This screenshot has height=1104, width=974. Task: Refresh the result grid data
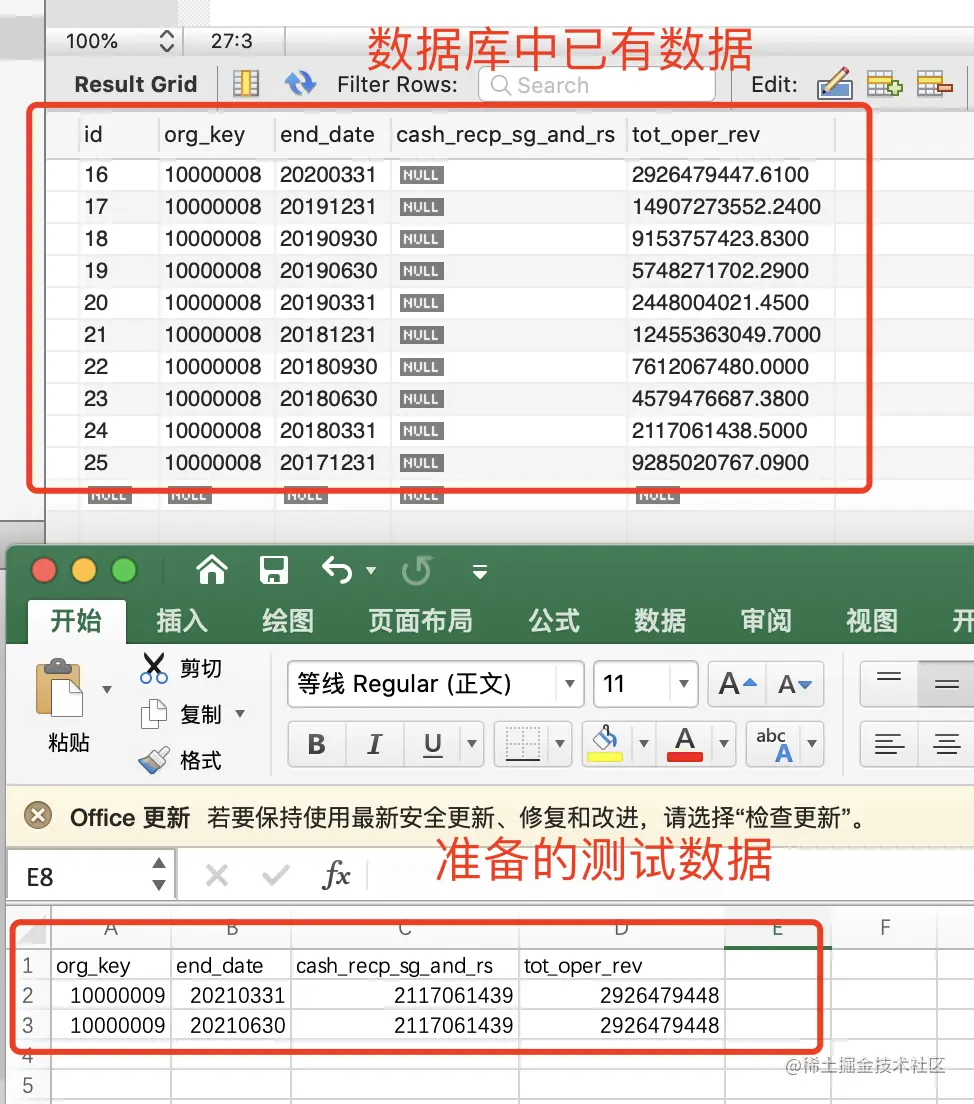point(301,84)
